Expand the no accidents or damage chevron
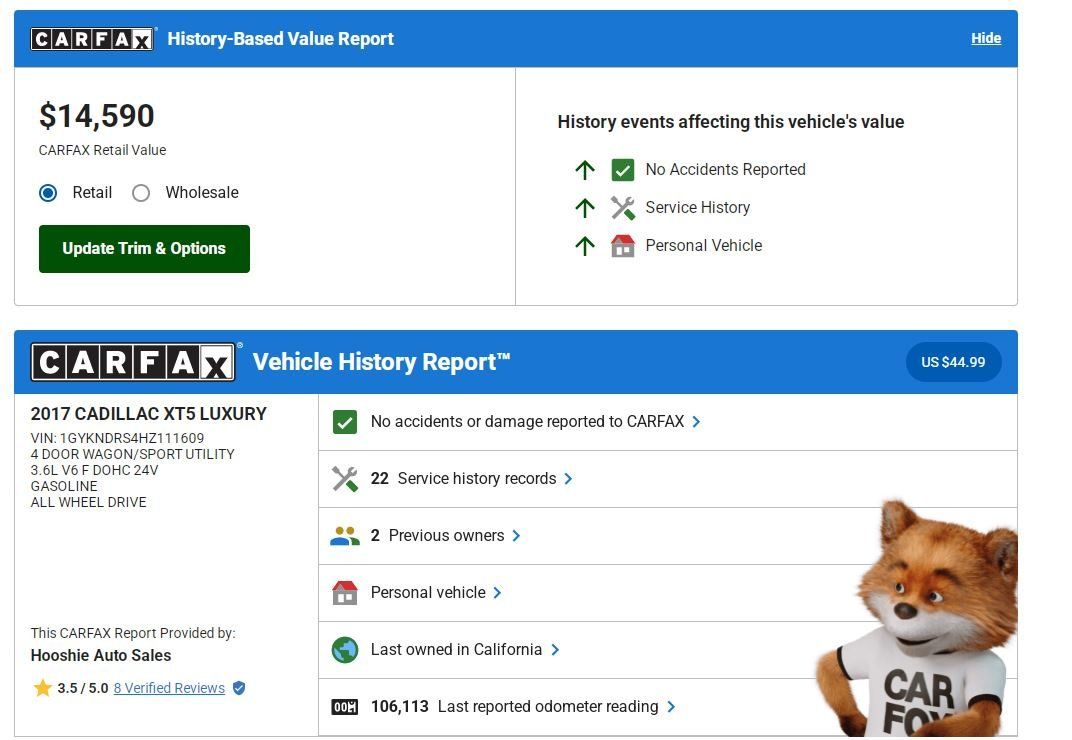The width and height of the screenshot is (1072, 740). tap(696, 422)
